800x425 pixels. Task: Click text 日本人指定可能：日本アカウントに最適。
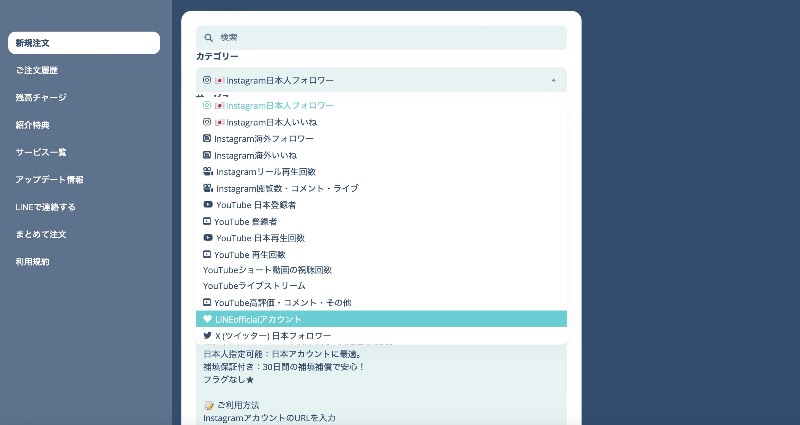283,354
